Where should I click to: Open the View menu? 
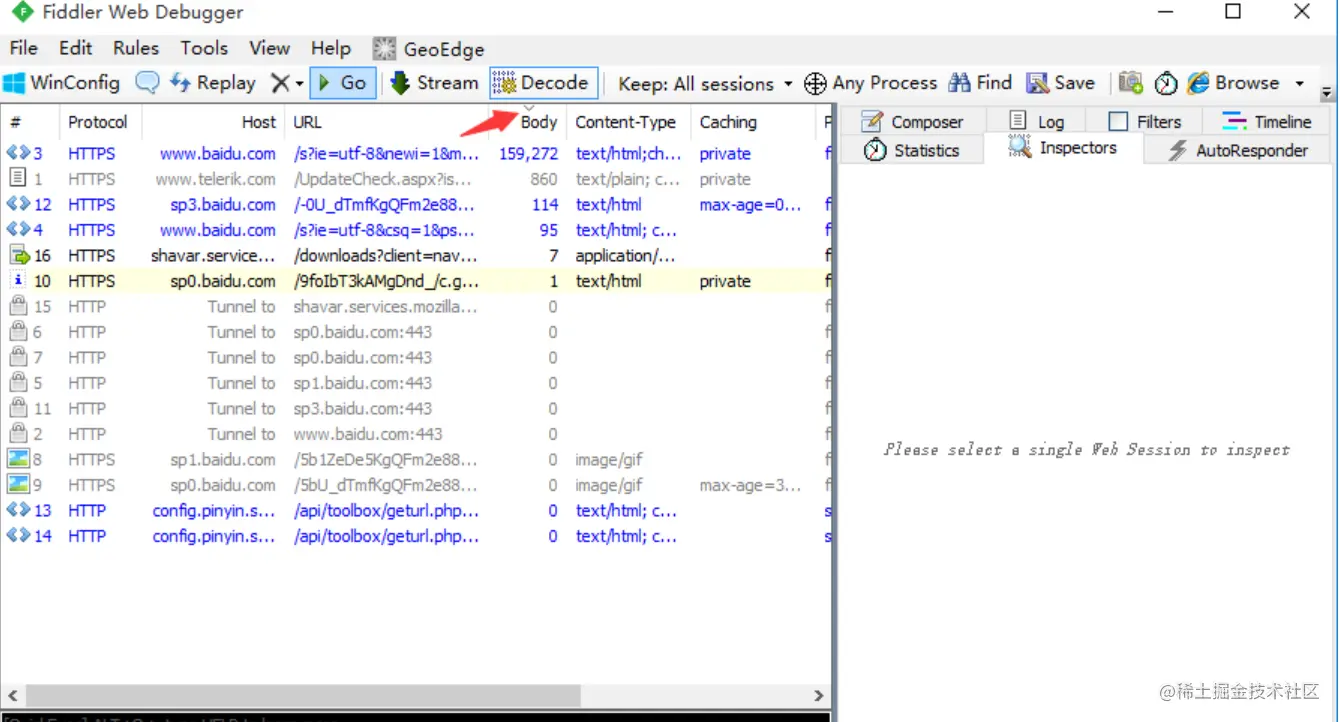pyautogui.click(x=269, y=48)
